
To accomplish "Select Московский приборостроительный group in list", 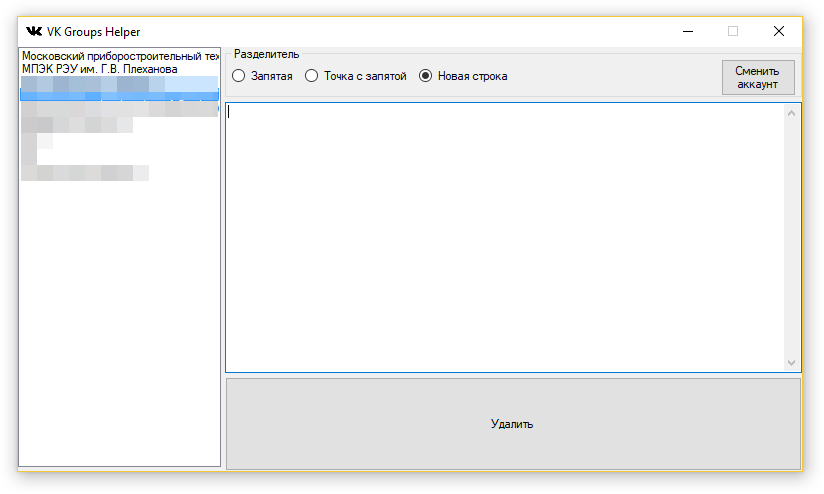I will coord(119,57).
